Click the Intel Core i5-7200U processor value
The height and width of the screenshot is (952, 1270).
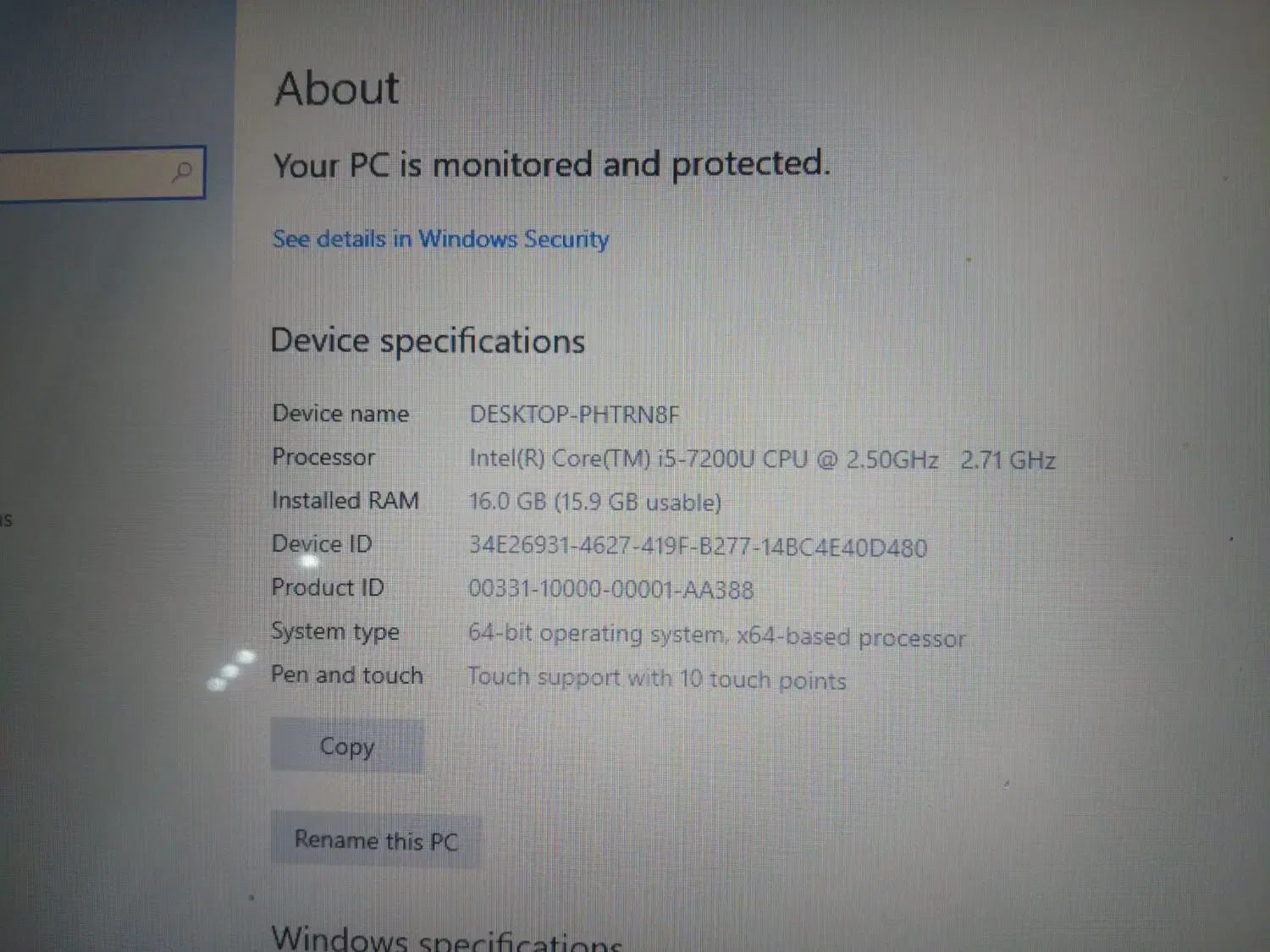[762, 459]
